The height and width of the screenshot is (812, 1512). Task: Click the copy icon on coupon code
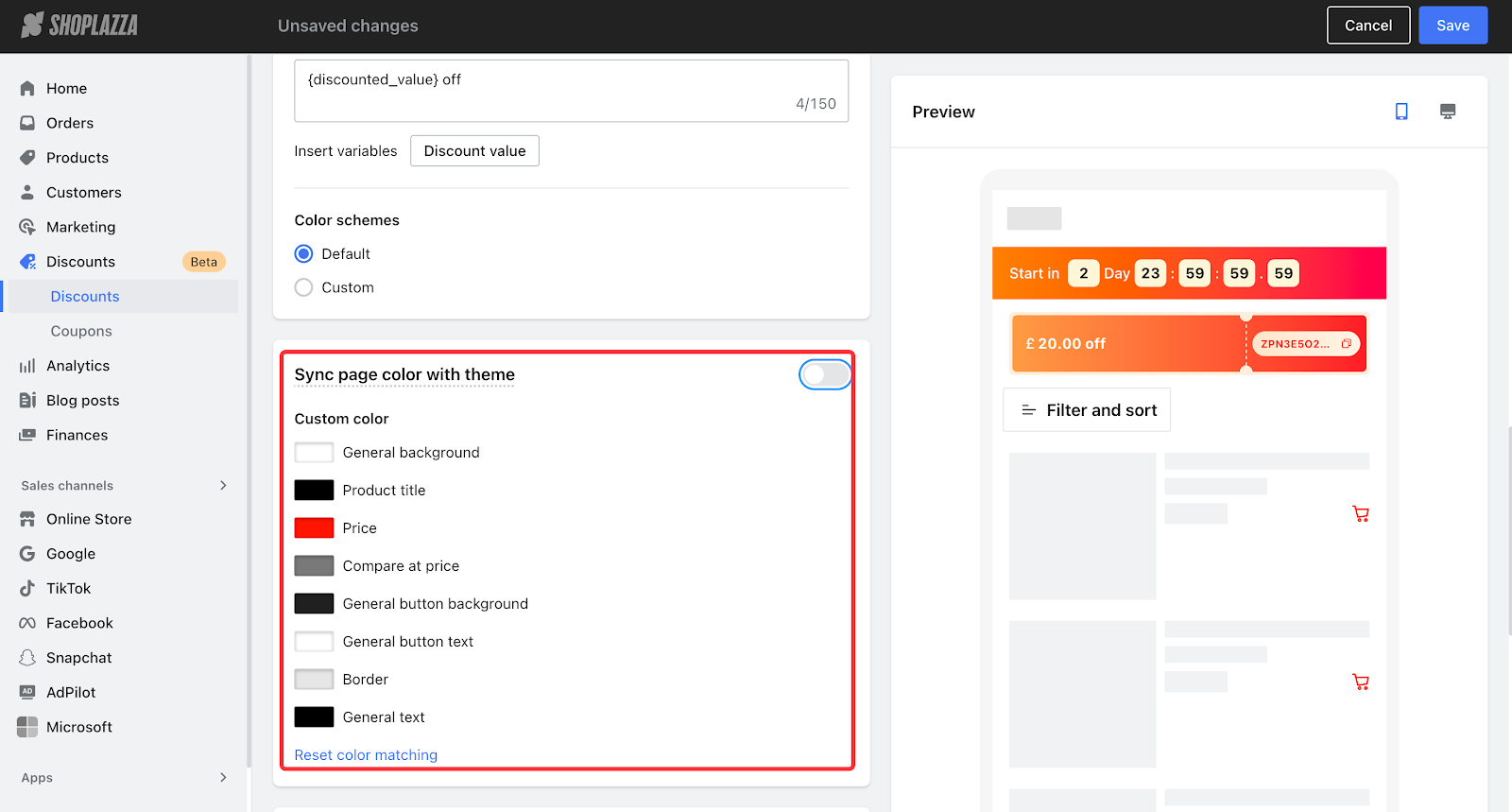tap(1346, 344)
